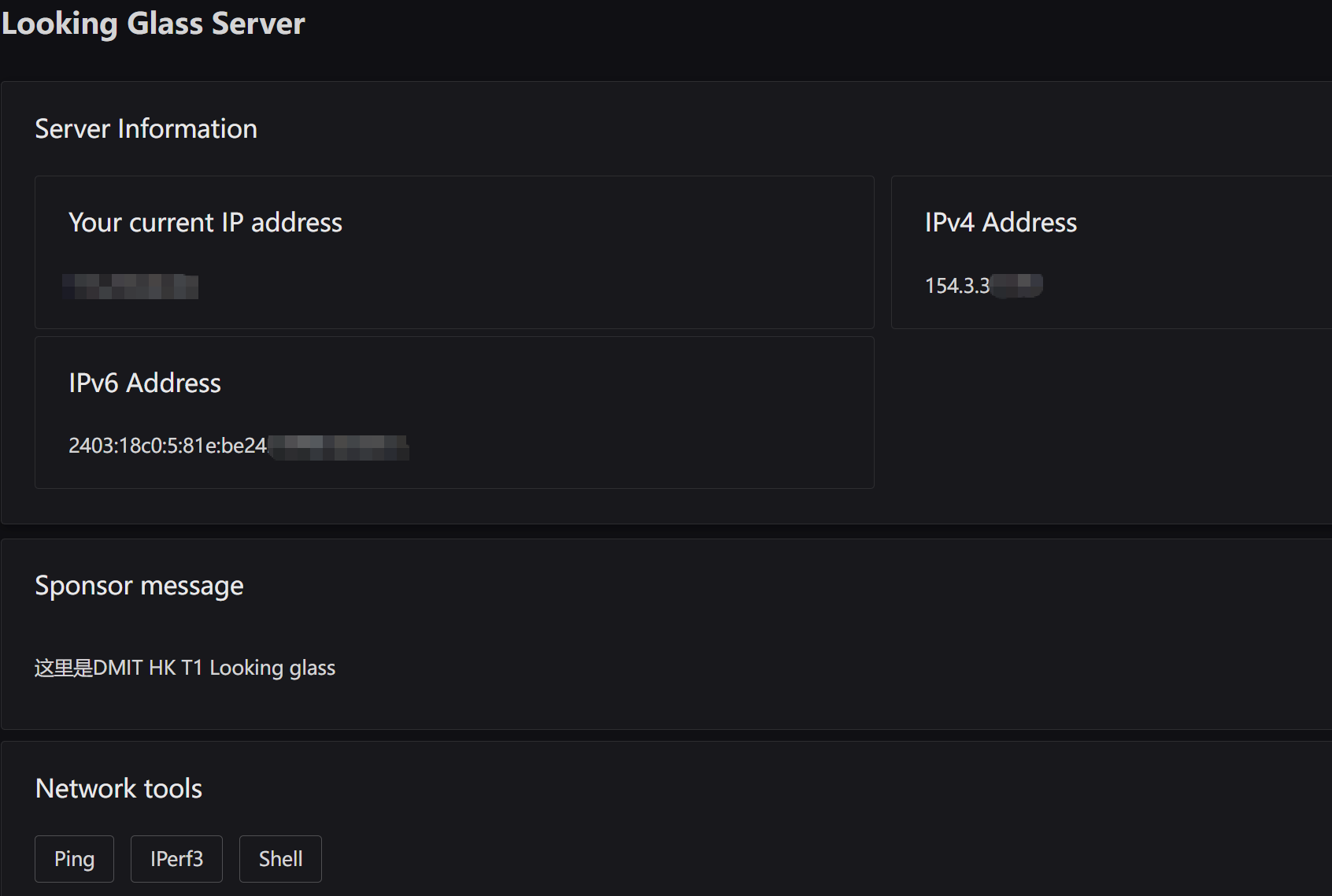Select the 2403:18c0 IPv6 address value

tap(167, 446)
